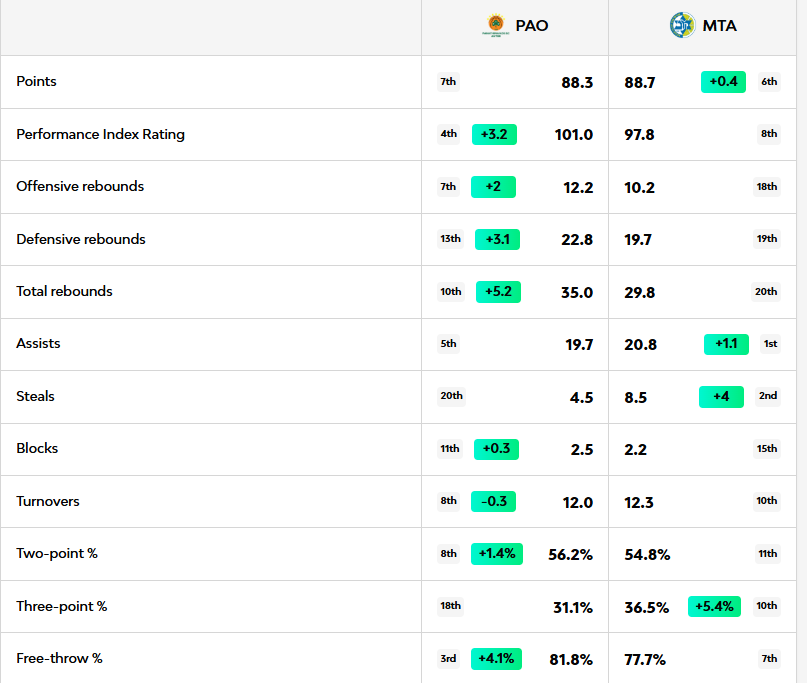Click the +1.1 Assists badge for MTA

point(726,344)
